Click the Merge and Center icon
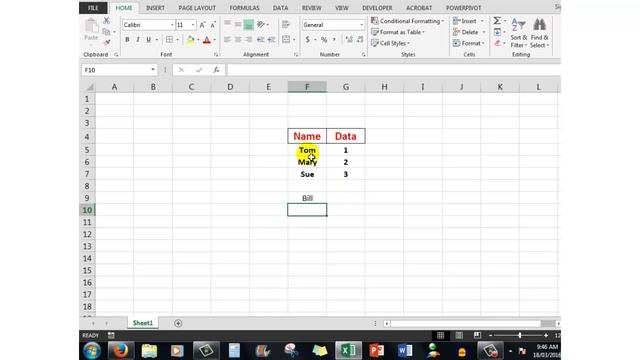 (286, 40)
